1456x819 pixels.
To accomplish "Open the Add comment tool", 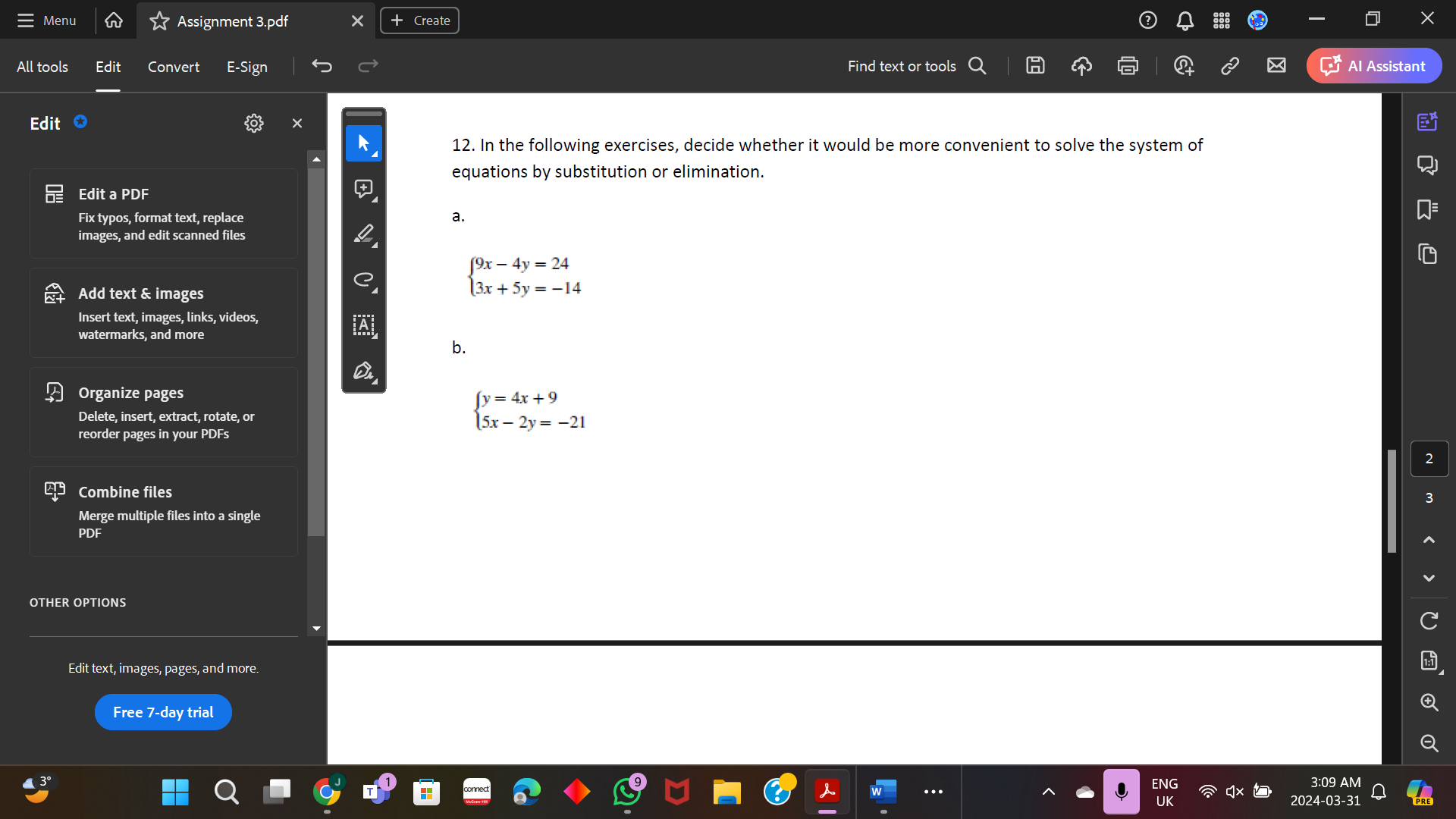I will [364, 189].
